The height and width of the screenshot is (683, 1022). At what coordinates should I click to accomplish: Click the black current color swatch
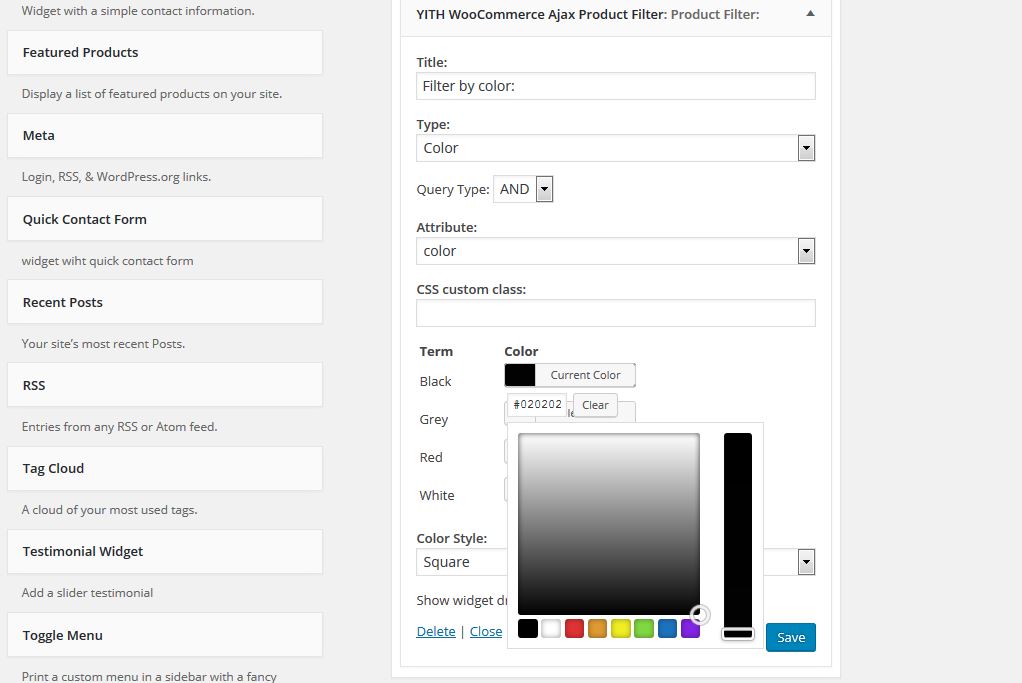click(520, 375)
